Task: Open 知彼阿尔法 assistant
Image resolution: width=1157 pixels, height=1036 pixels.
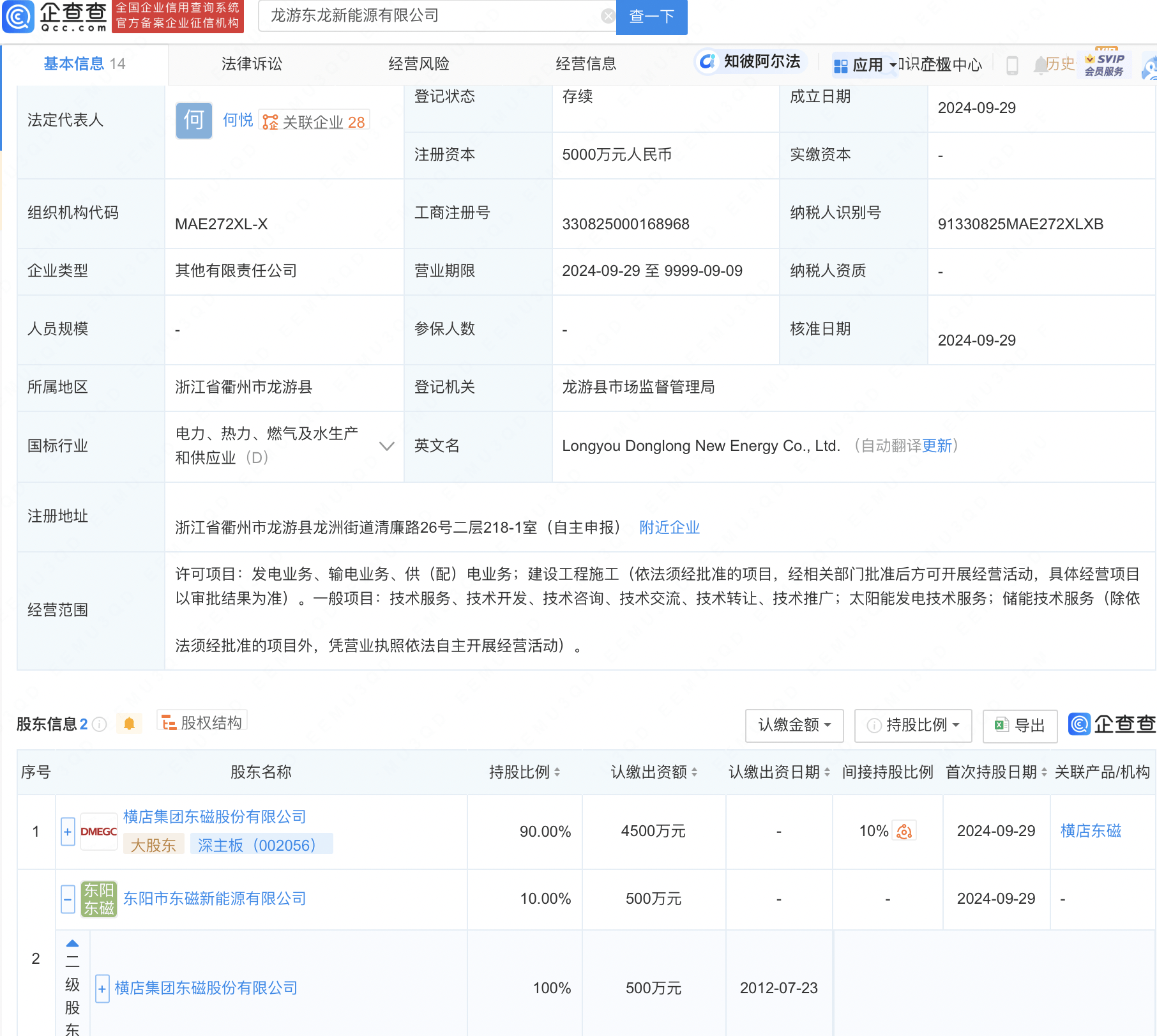Action: [750, 61]
